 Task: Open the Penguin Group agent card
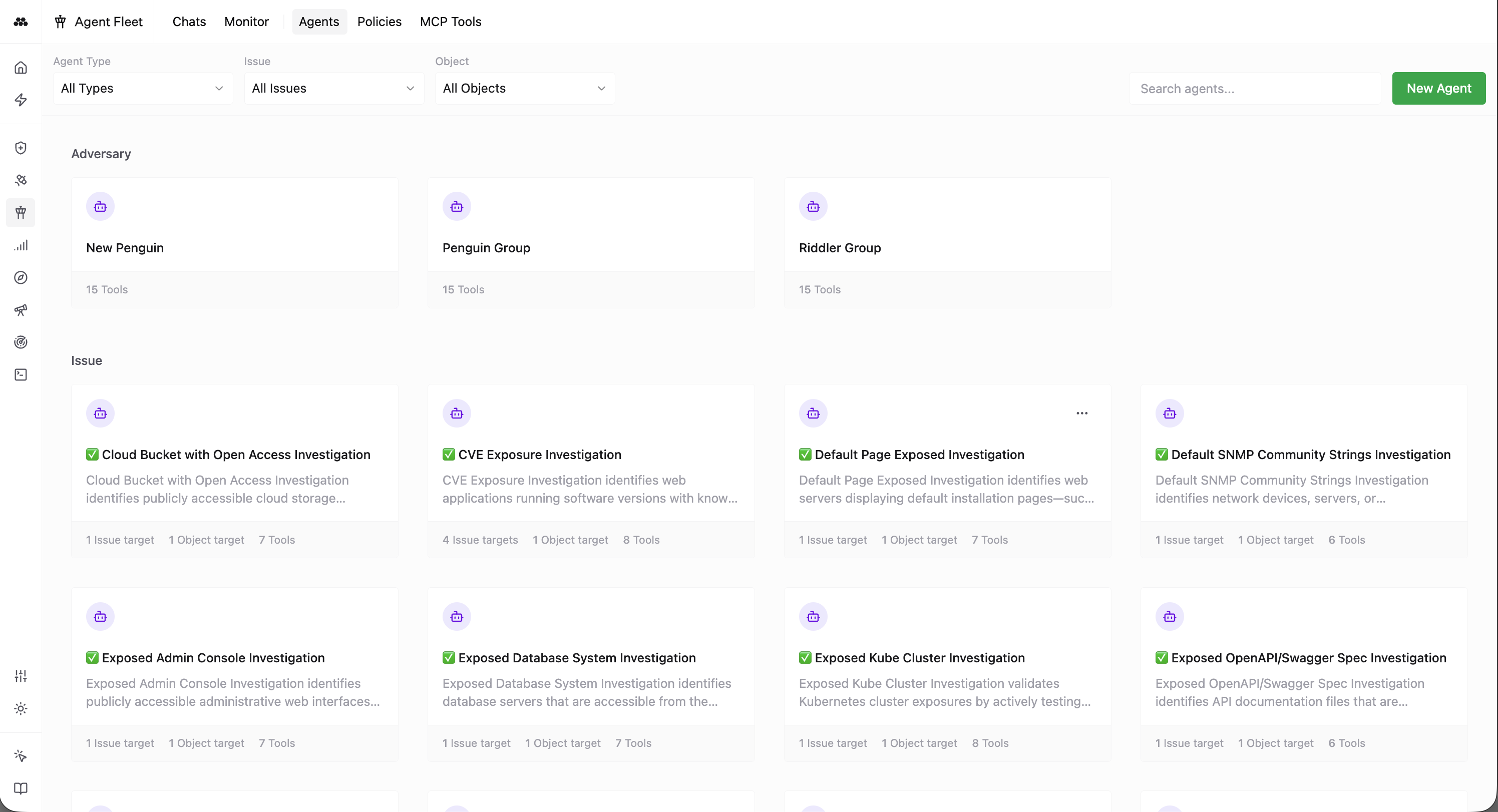coord(591,243)
